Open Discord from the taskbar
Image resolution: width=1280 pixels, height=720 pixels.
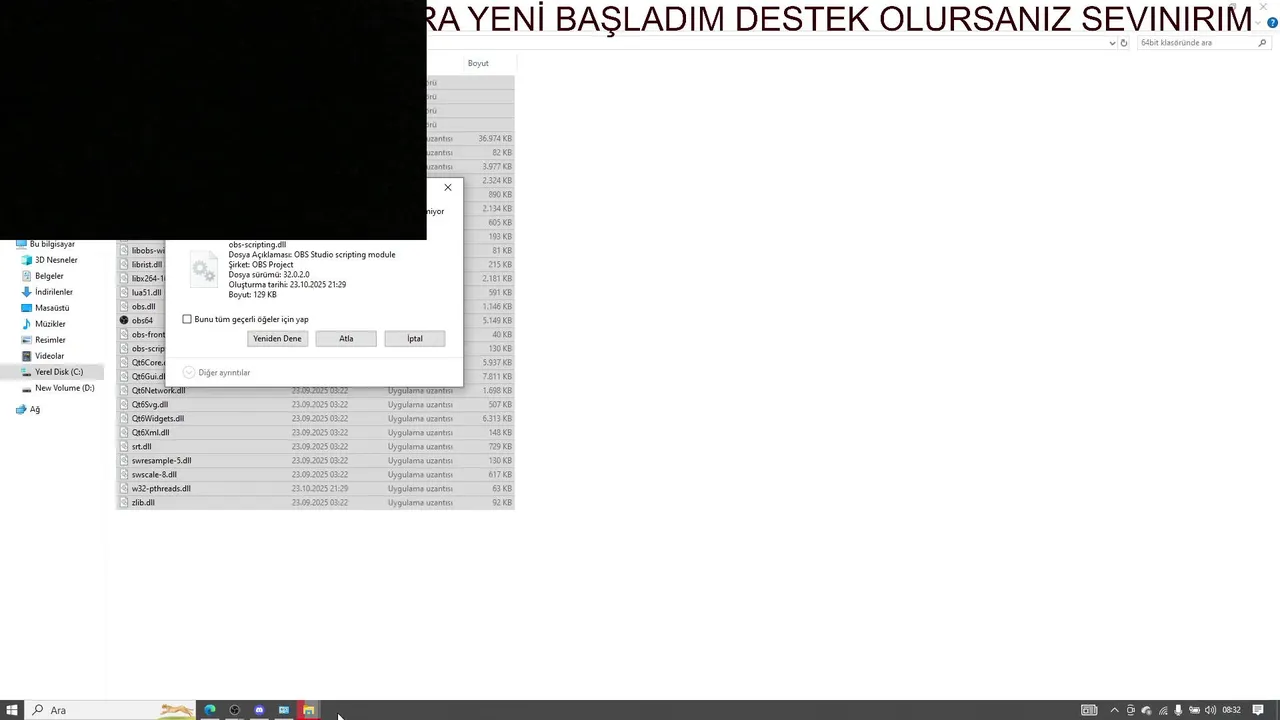pyautogui.click(x=260, y=710)
